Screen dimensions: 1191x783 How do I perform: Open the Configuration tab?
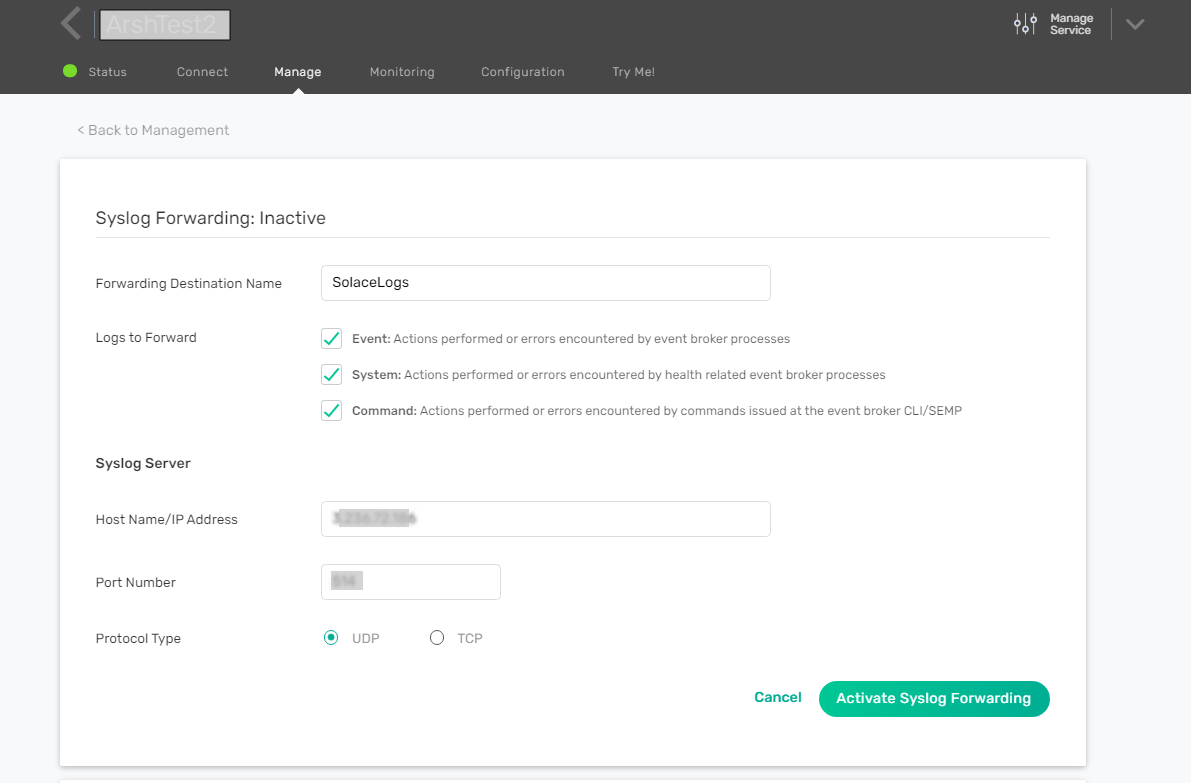click(x=522, y=72)
